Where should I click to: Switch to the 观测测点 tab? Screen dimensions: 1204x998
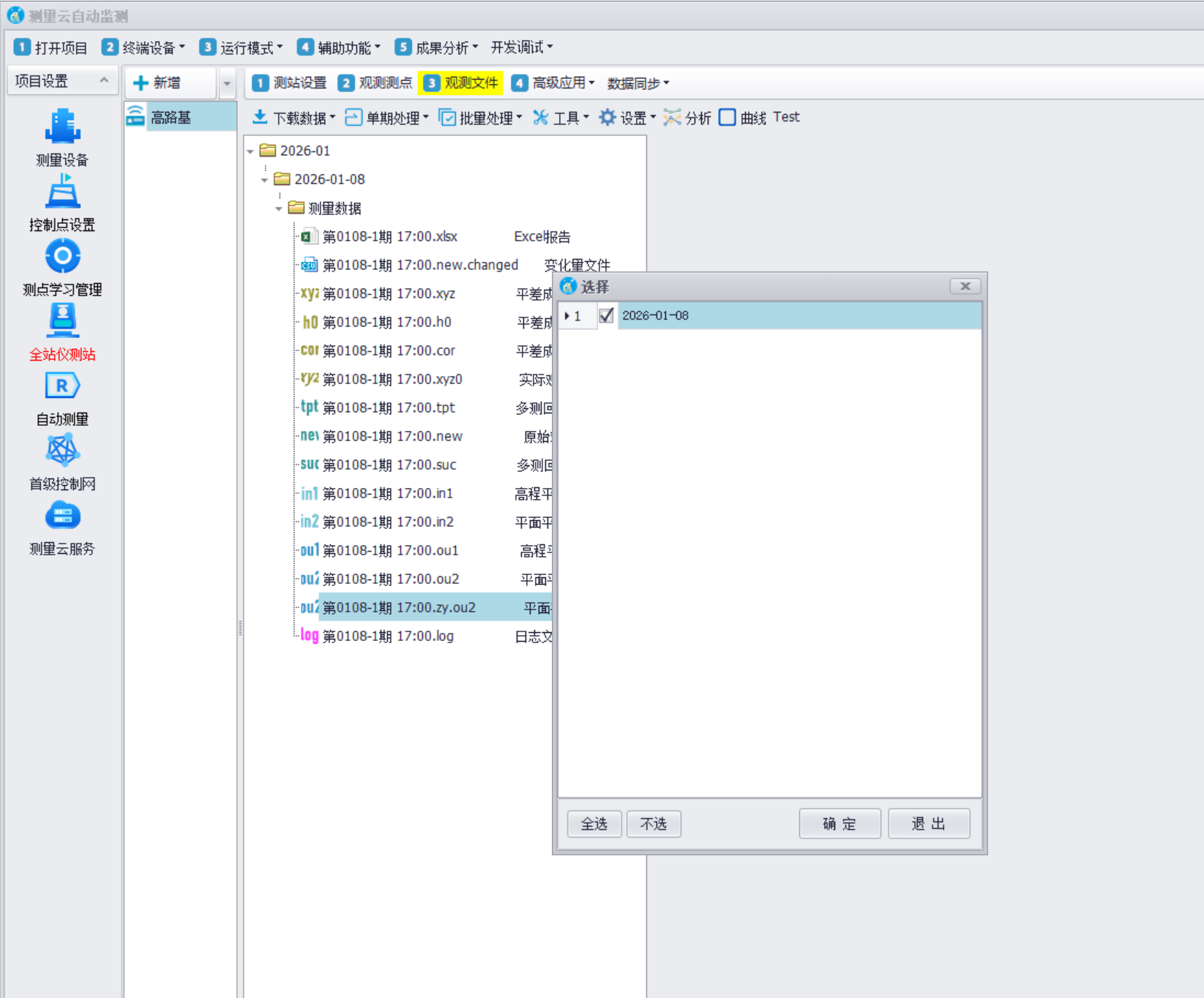pos(375,83)
